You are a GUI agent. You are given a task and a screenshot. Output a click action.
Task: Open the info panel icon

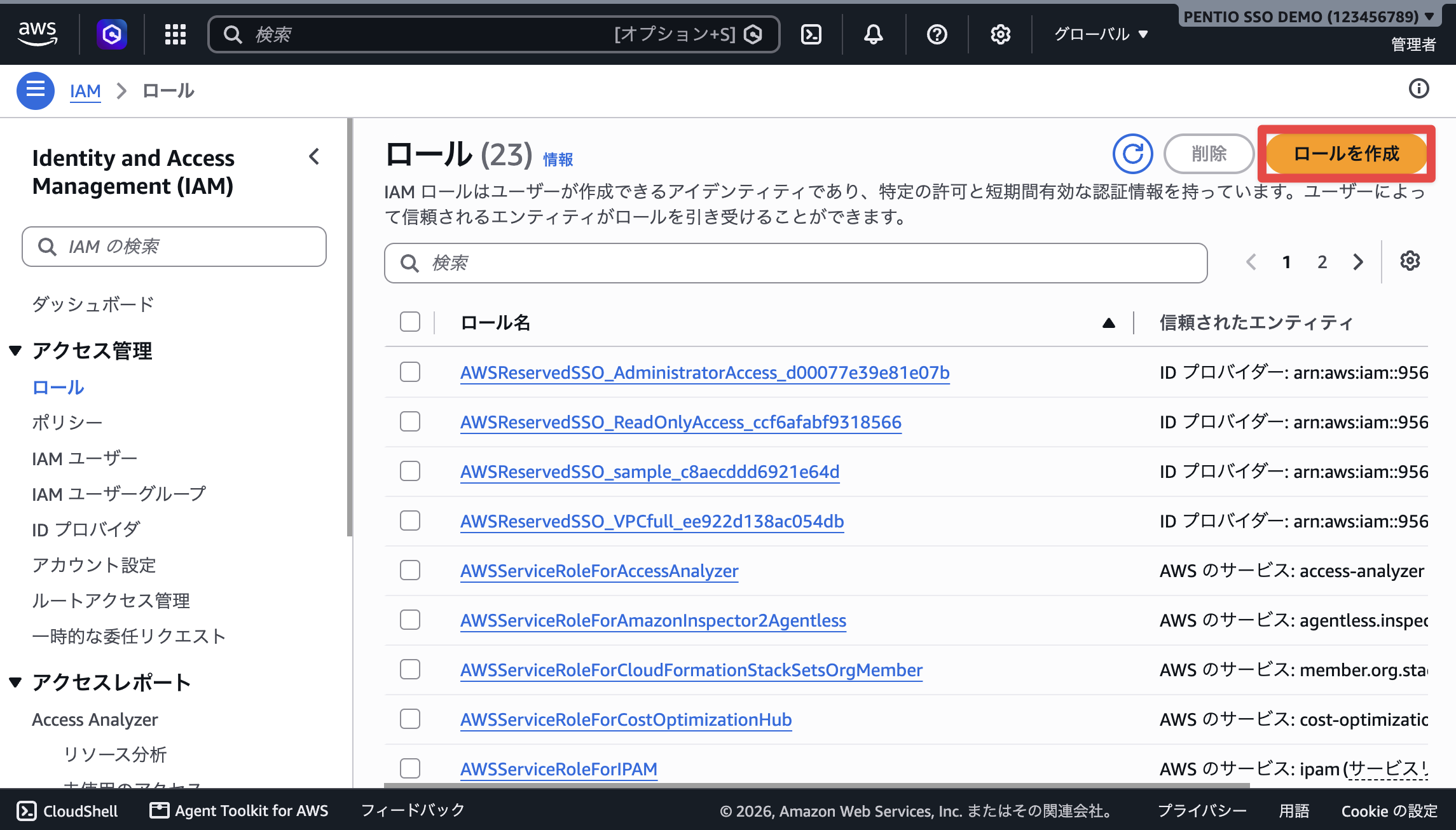click(x=1419, y=89)
